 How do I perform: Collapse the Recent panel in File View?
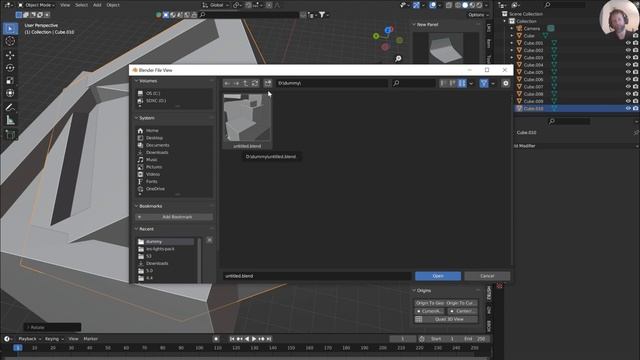click(137, 229)
